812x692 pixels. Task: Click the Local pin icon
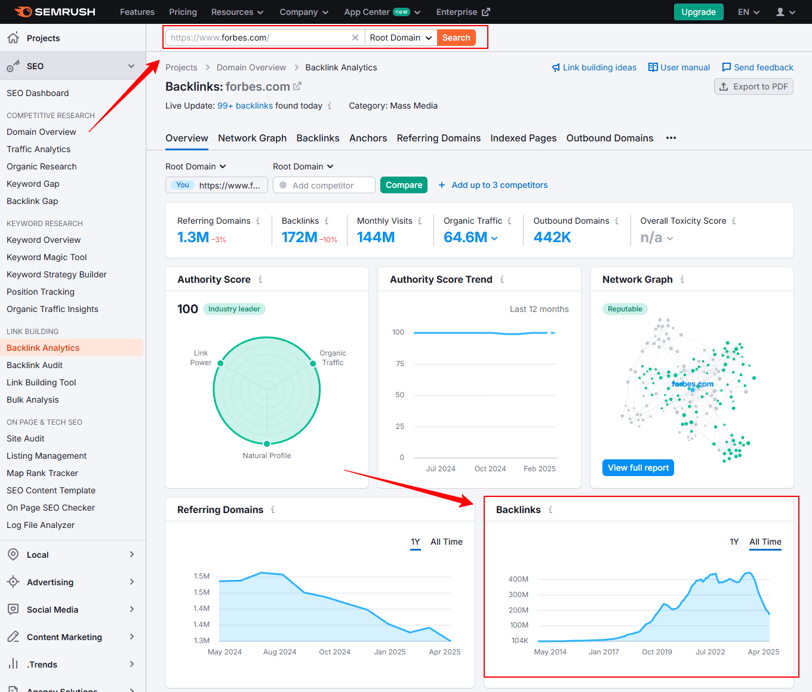pos(13,554)
